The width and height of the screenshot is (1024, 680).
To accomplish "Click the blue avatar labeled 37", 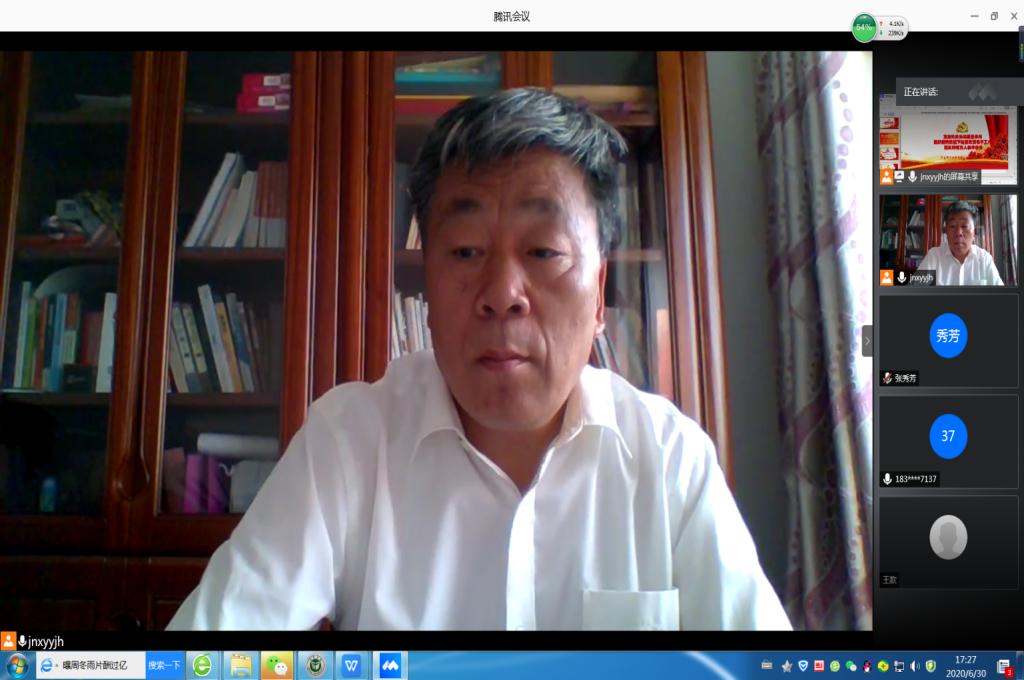I will click(948, 436).
